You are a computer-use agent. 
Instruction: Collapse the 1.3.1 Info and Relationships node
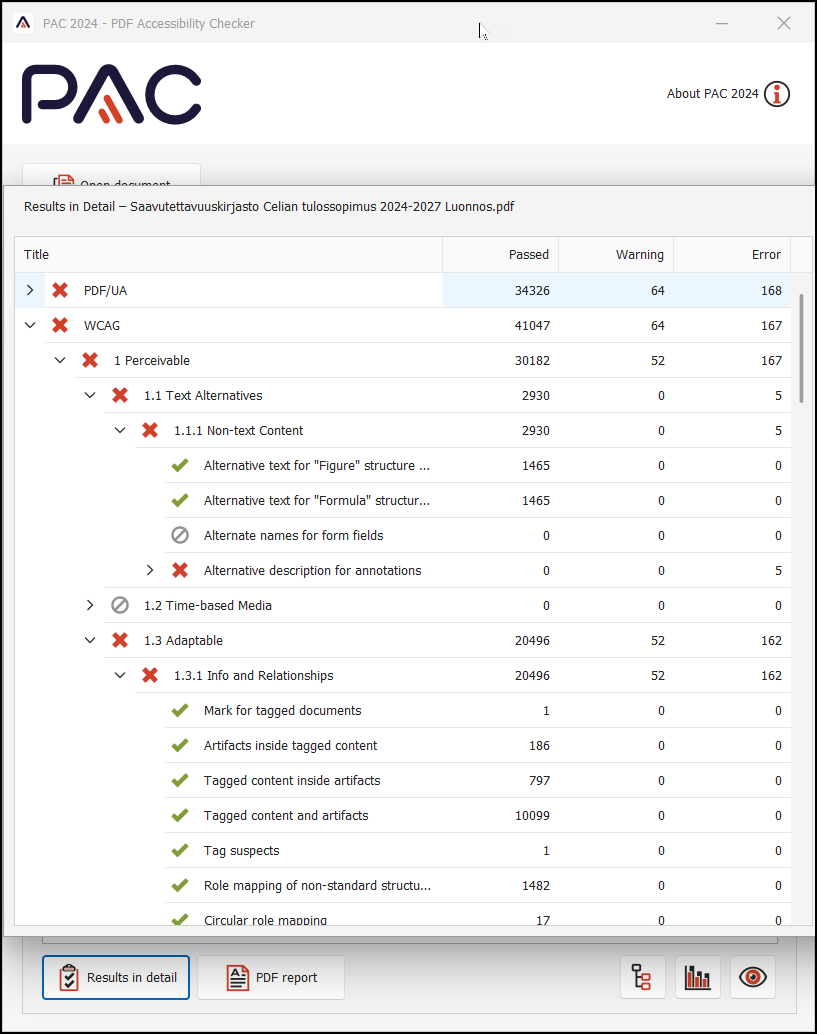[x=120, y=675]
